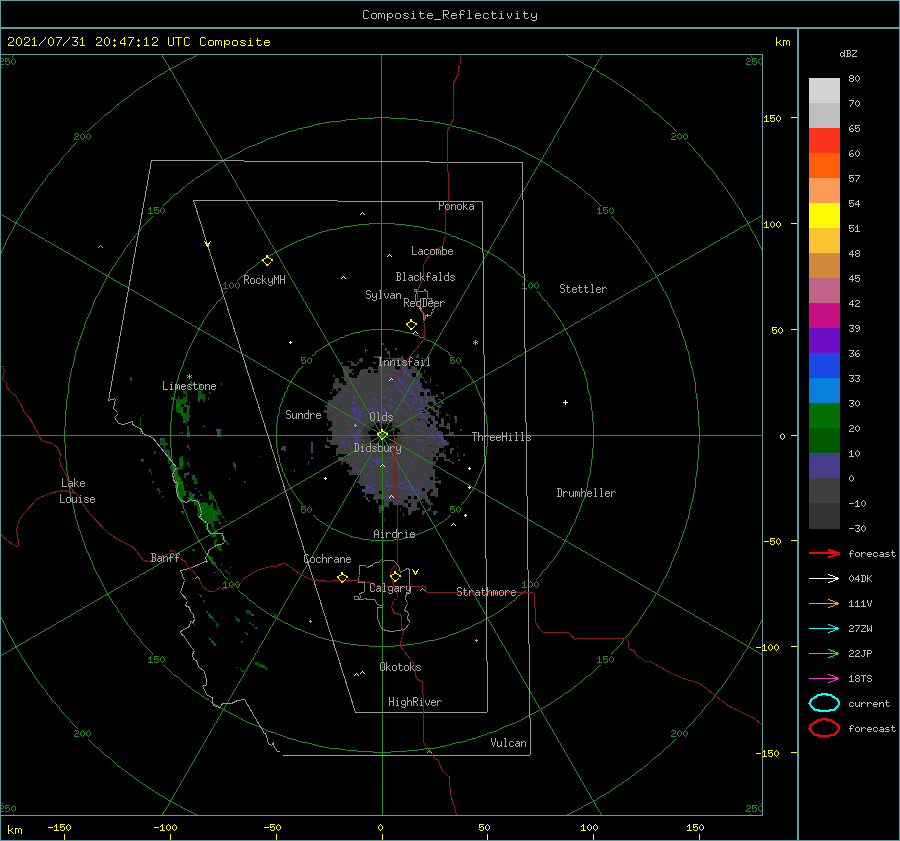
Task: Click the white 04DK arrow legend icon
Action: click(824, 578)
